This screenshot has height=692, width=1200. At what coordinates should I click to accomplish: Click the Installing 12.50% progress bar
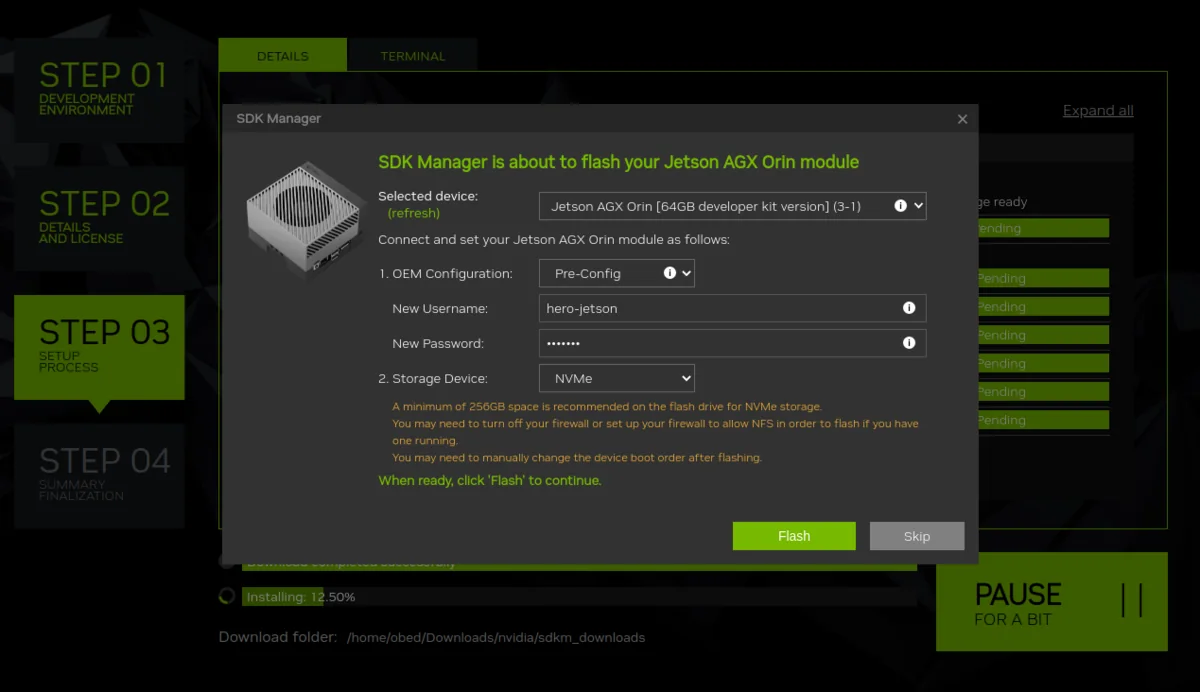point(579,597)
